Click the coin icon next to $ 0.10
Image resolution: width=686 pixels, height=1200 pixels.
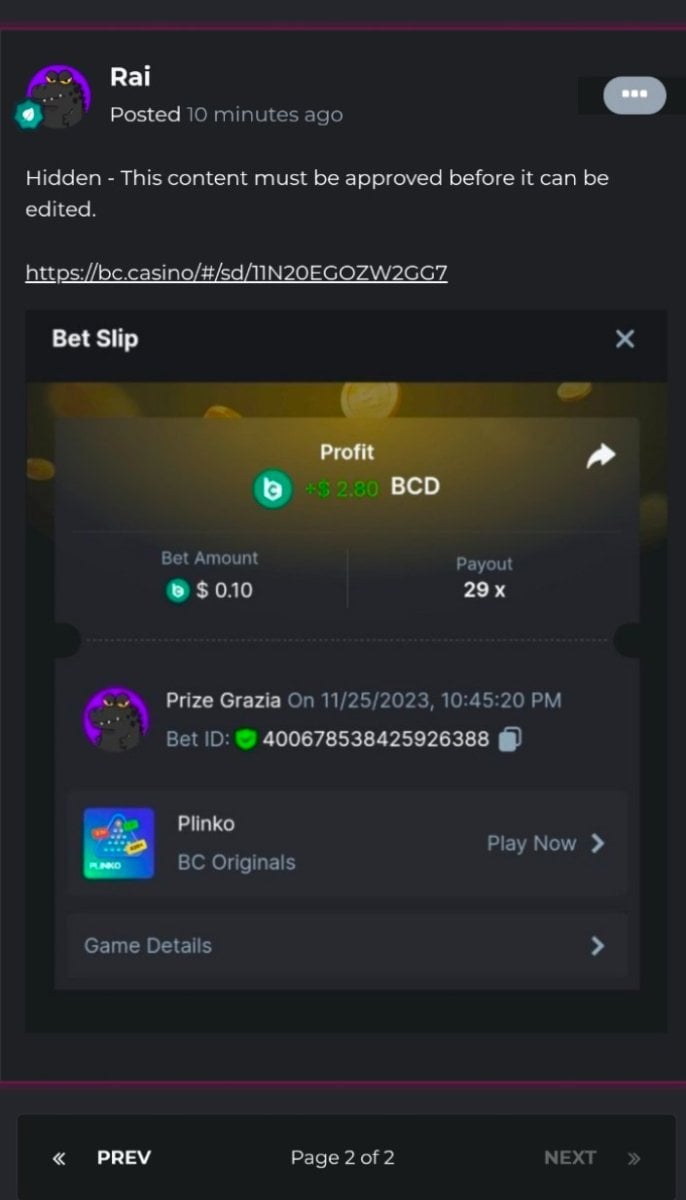click(x=177, y=591)
